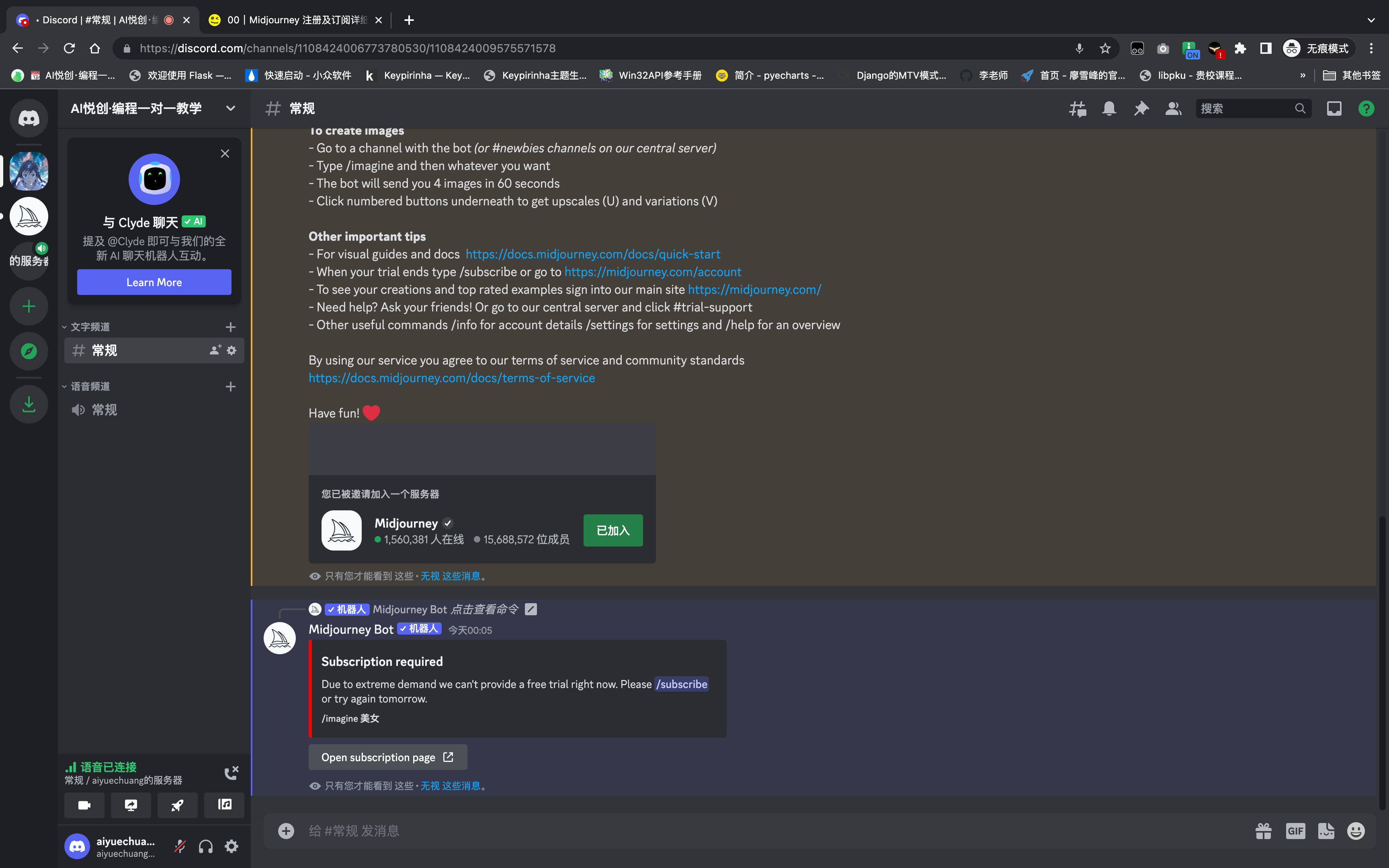Disconnect from voice with the phone icon
This screenshot has height=868, width=1389.
click(x=231, y=773)
